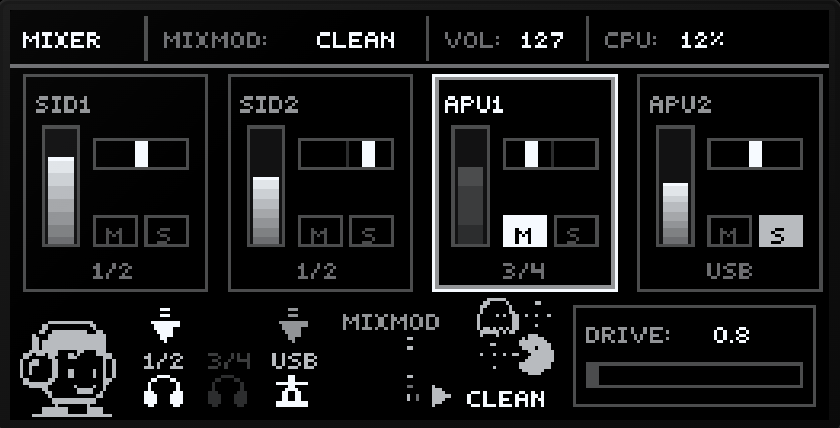
Task: Open the MIXER page label
Action: 61,40
